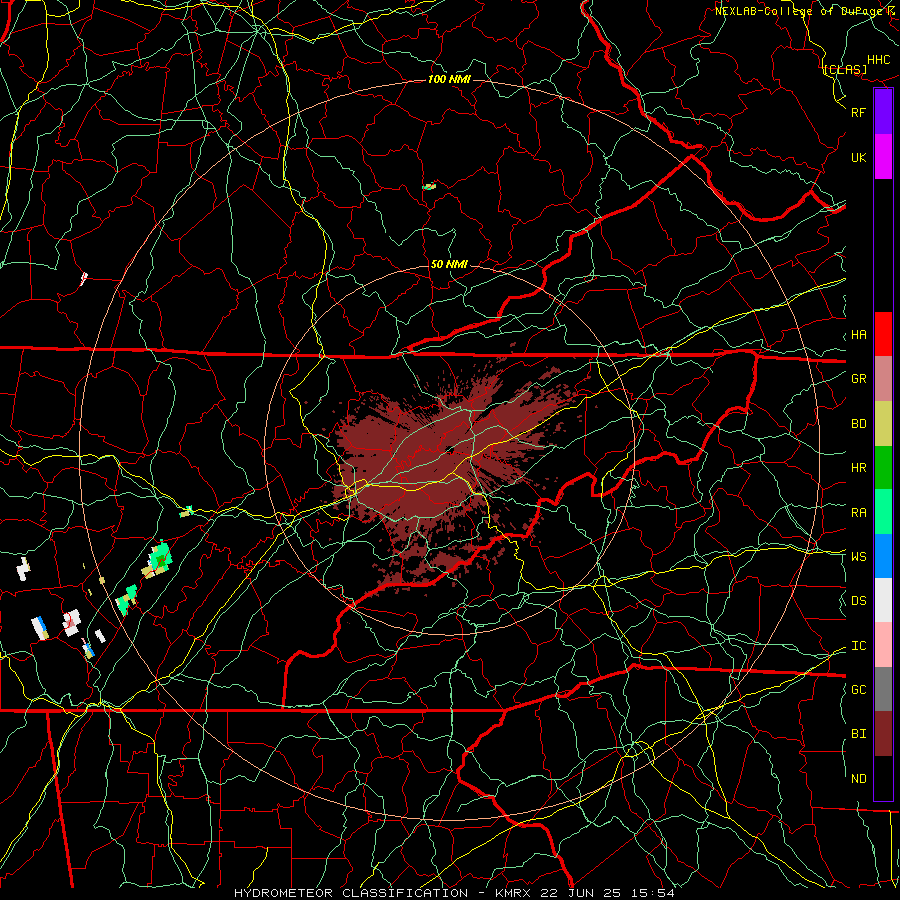Click the RF purple legend swatch

click(883, 112)
